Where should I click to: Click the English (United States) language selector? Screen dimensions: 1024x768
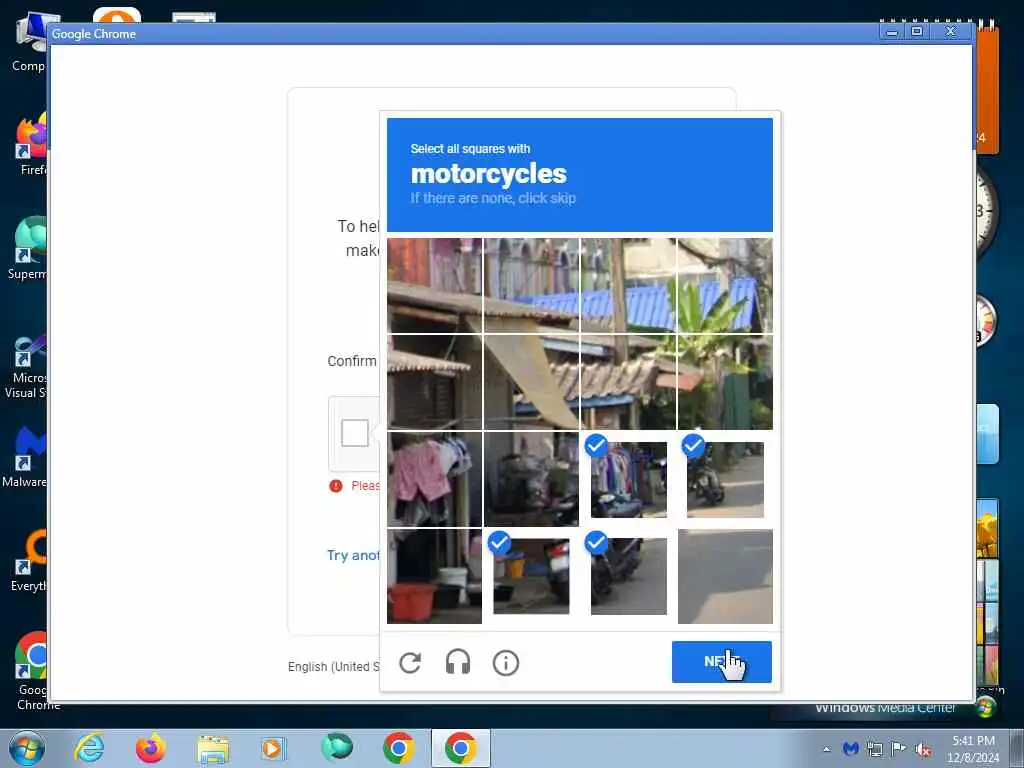334,667
